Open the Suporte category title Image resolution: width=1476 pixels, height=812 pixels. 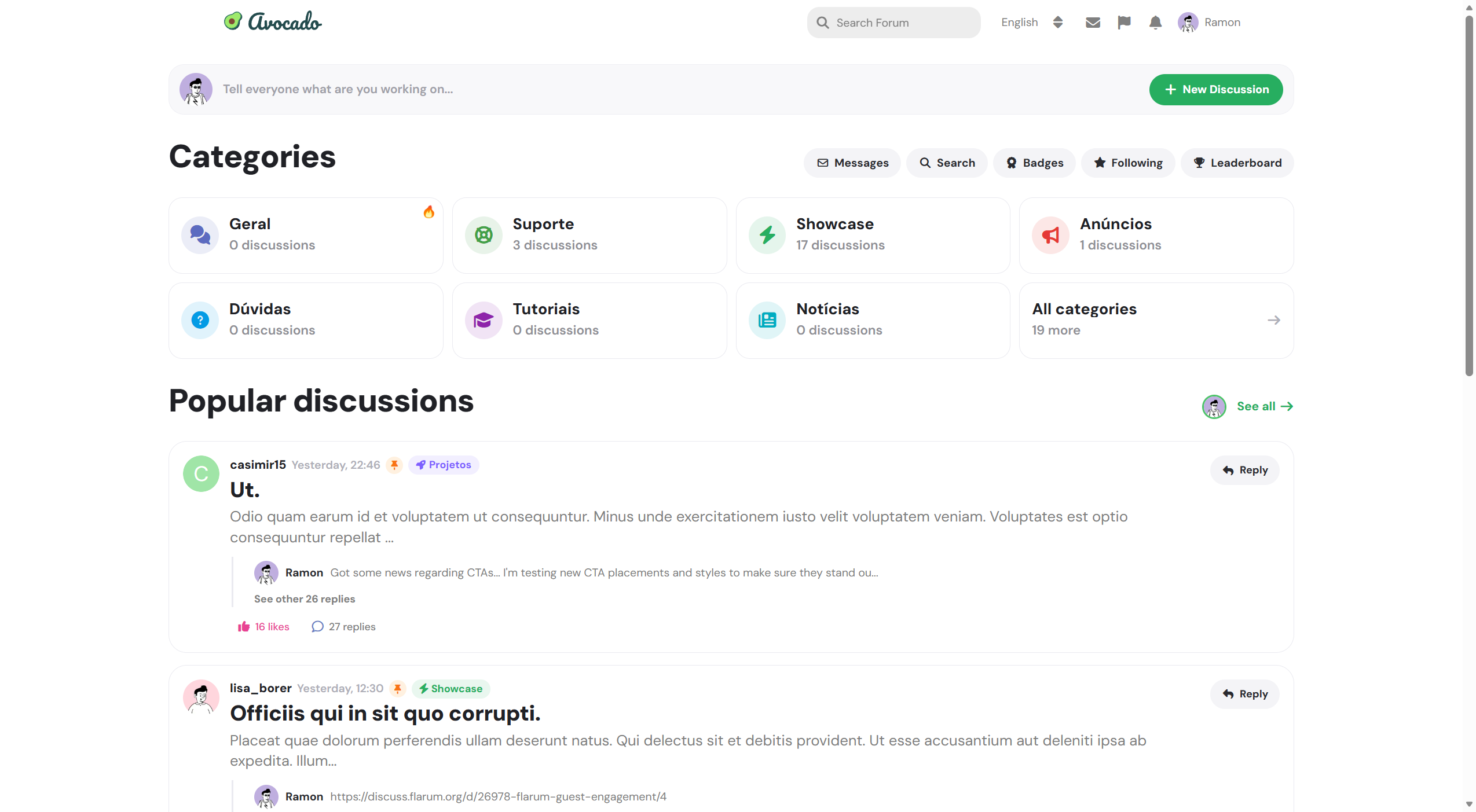coord(543,224)
